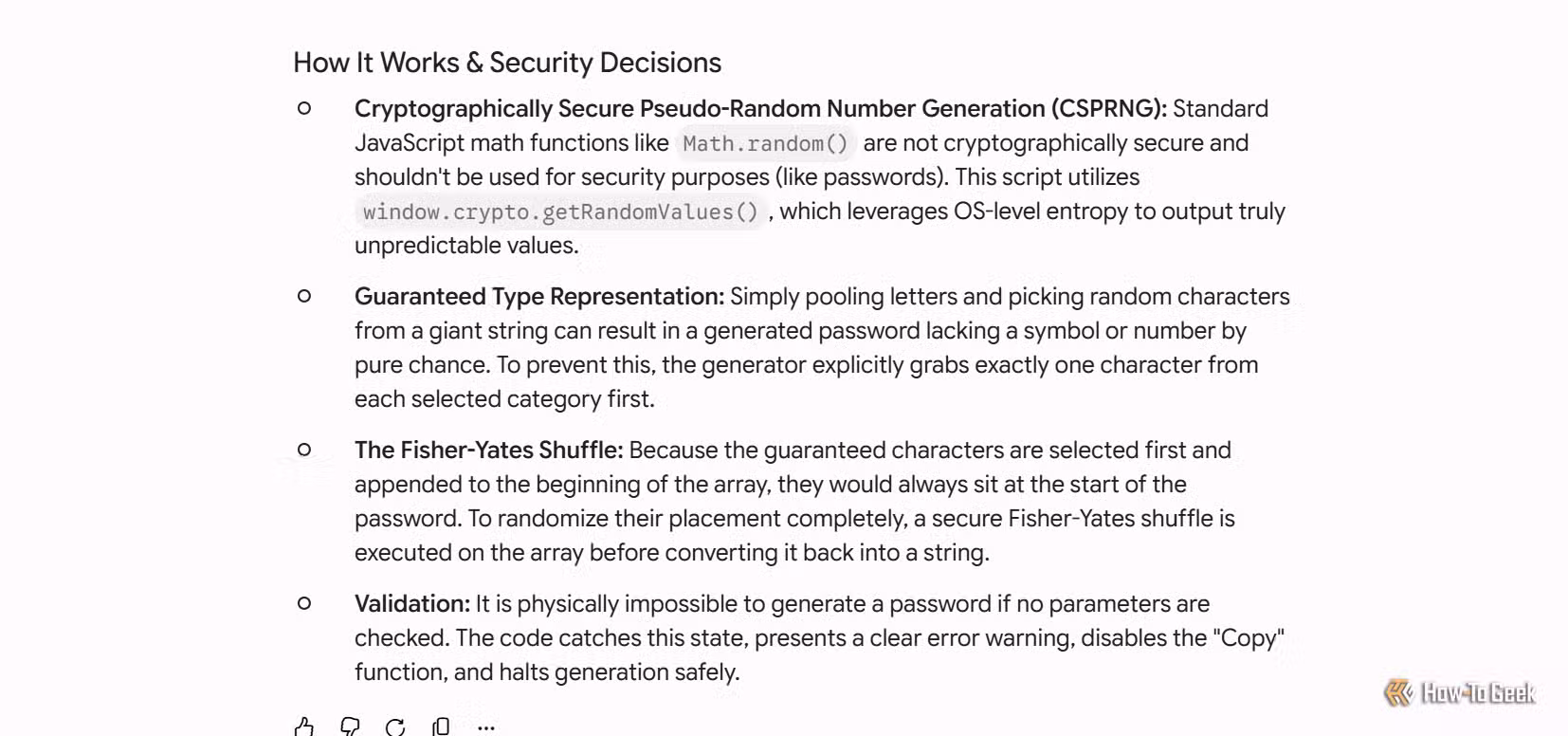This screenshot has width=1568, height=736.
Task: Click the bold "The Fisher-Yates Shuffle:" label
Action: point(489,451)
